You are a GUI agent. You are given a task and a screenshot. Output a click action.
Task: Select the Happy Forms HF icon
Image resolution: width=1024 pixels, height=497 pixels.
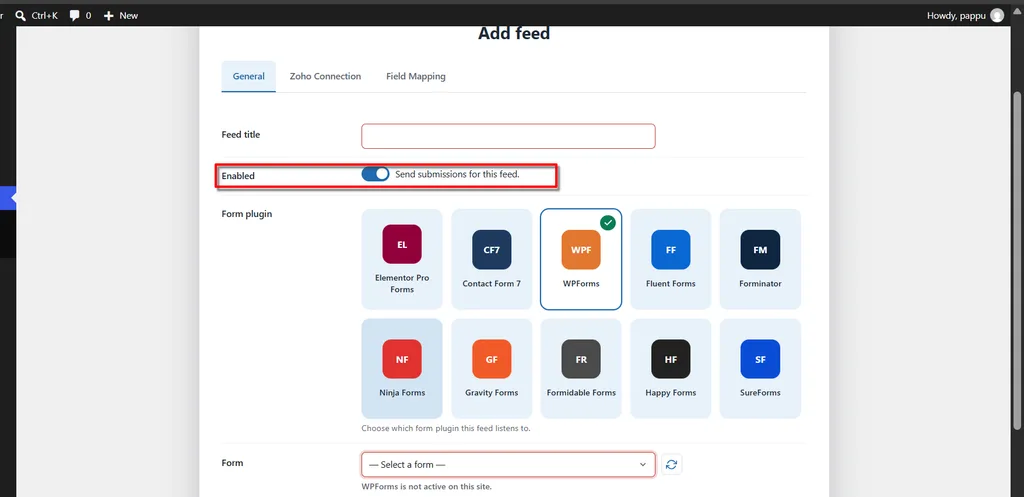tap(671, 359)
